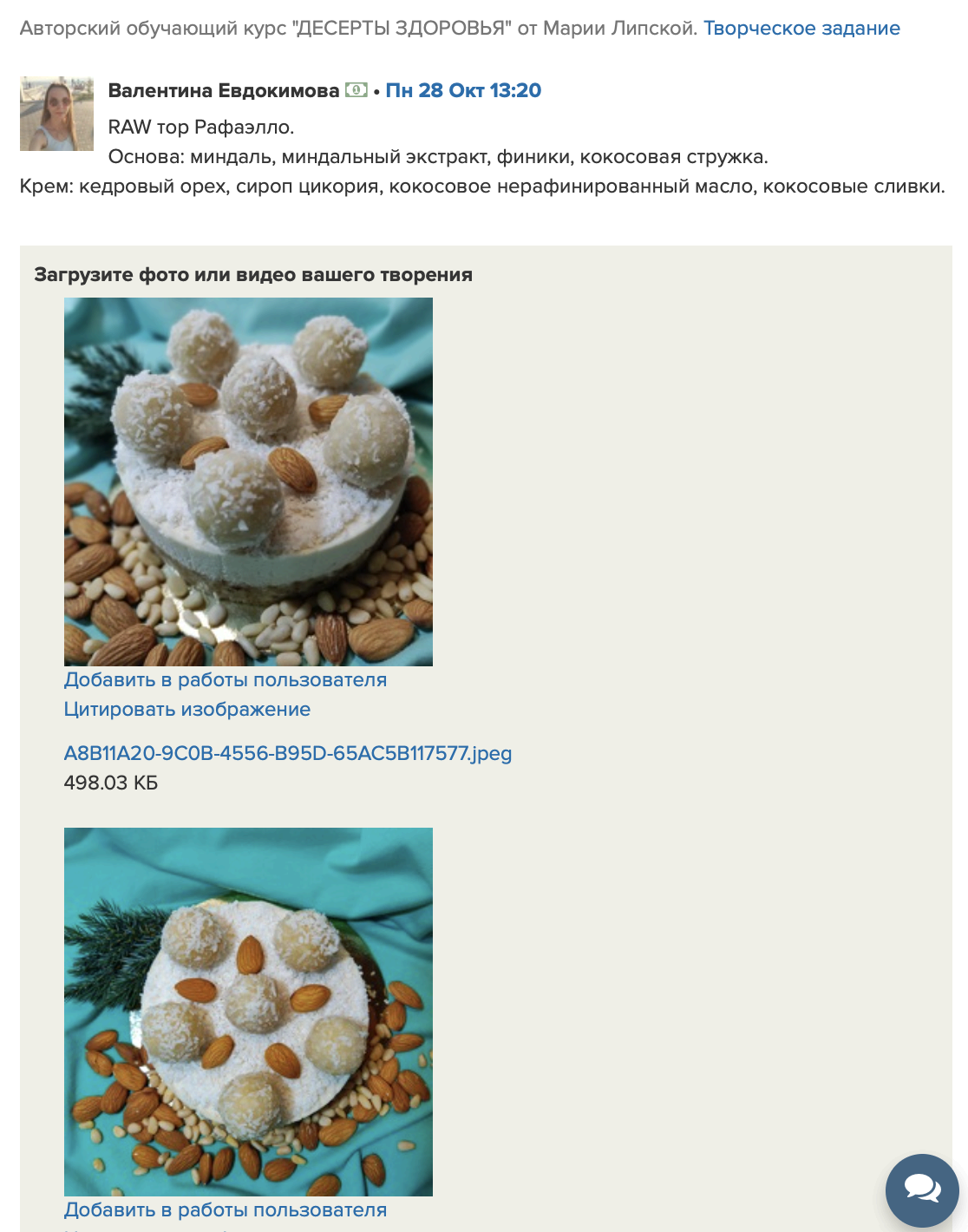Click the Крем ingredients line of the post
The width and height of the screenshot is (968, 1232).
482,187
